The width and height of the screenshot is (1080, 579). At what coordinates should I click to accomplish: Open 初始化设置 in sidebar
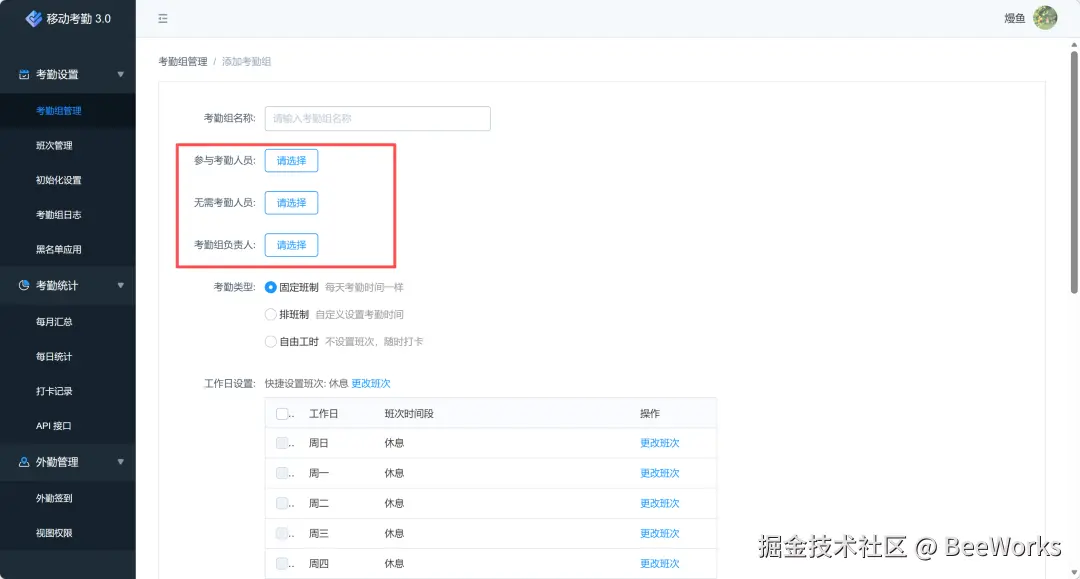click(x=59, y=180)
